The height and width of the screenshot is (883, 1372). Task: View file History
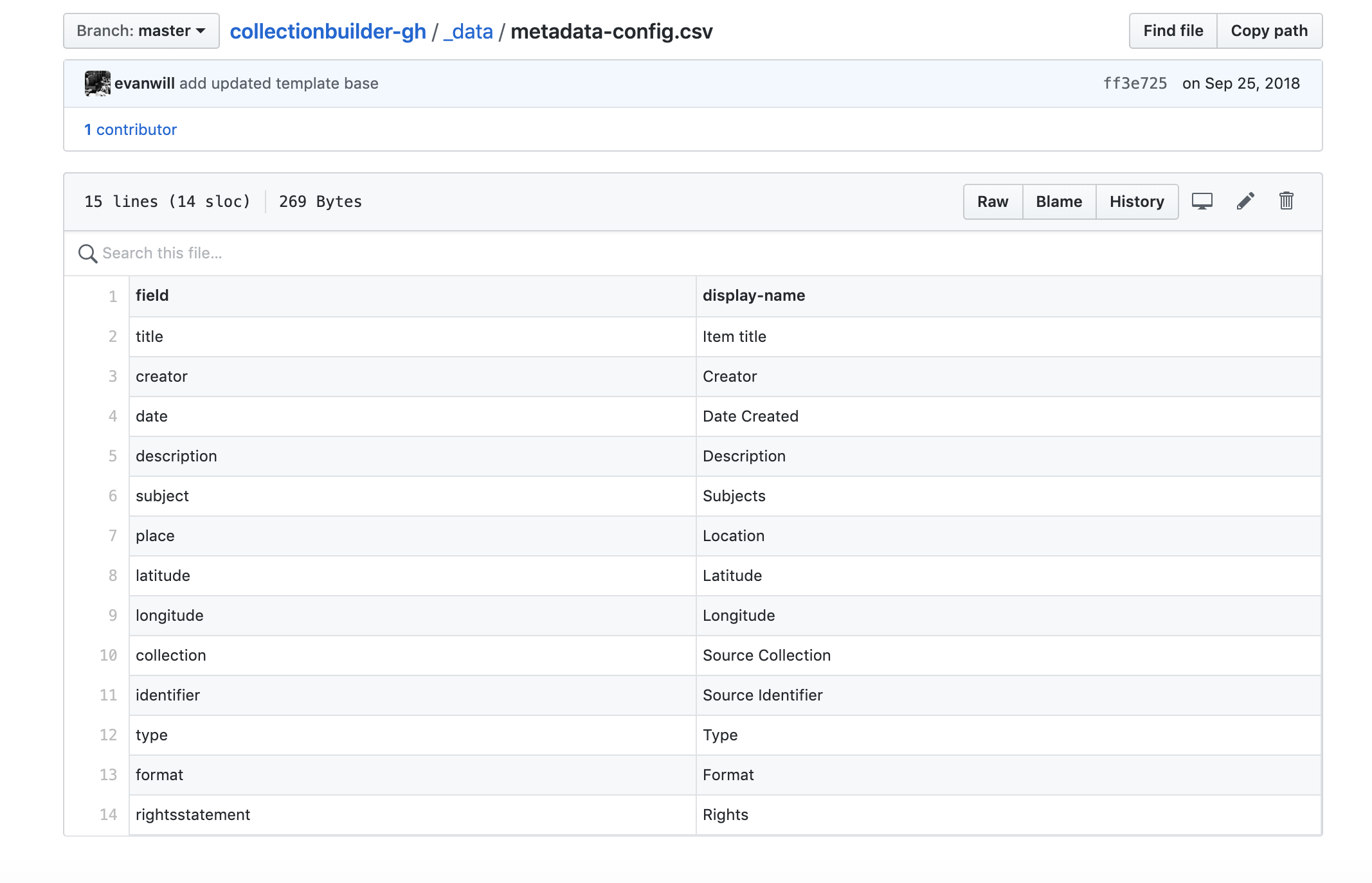click(1136, 202)
